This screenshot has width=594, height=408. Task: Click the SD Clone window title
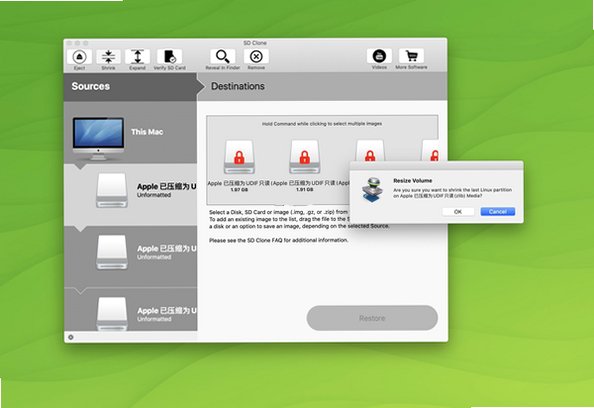click(255, 43)
